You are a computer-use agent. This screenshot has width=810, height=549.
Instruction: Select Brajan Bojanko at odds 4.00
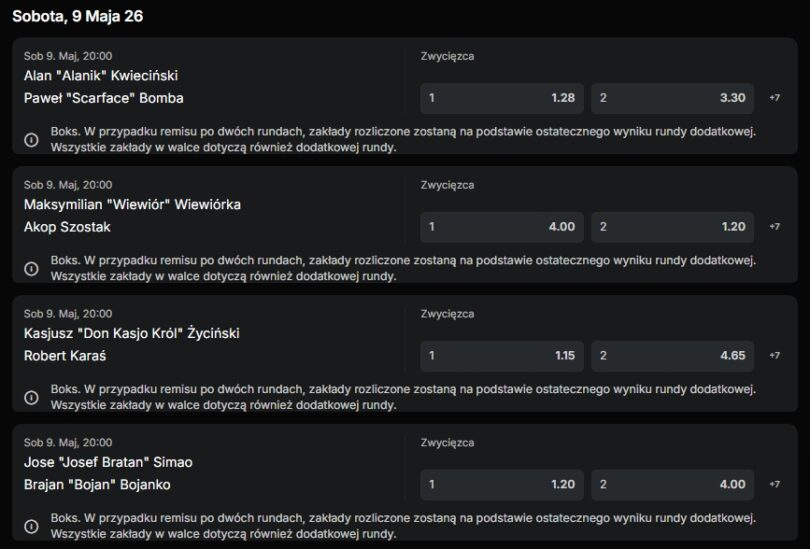tap(673, 484)
